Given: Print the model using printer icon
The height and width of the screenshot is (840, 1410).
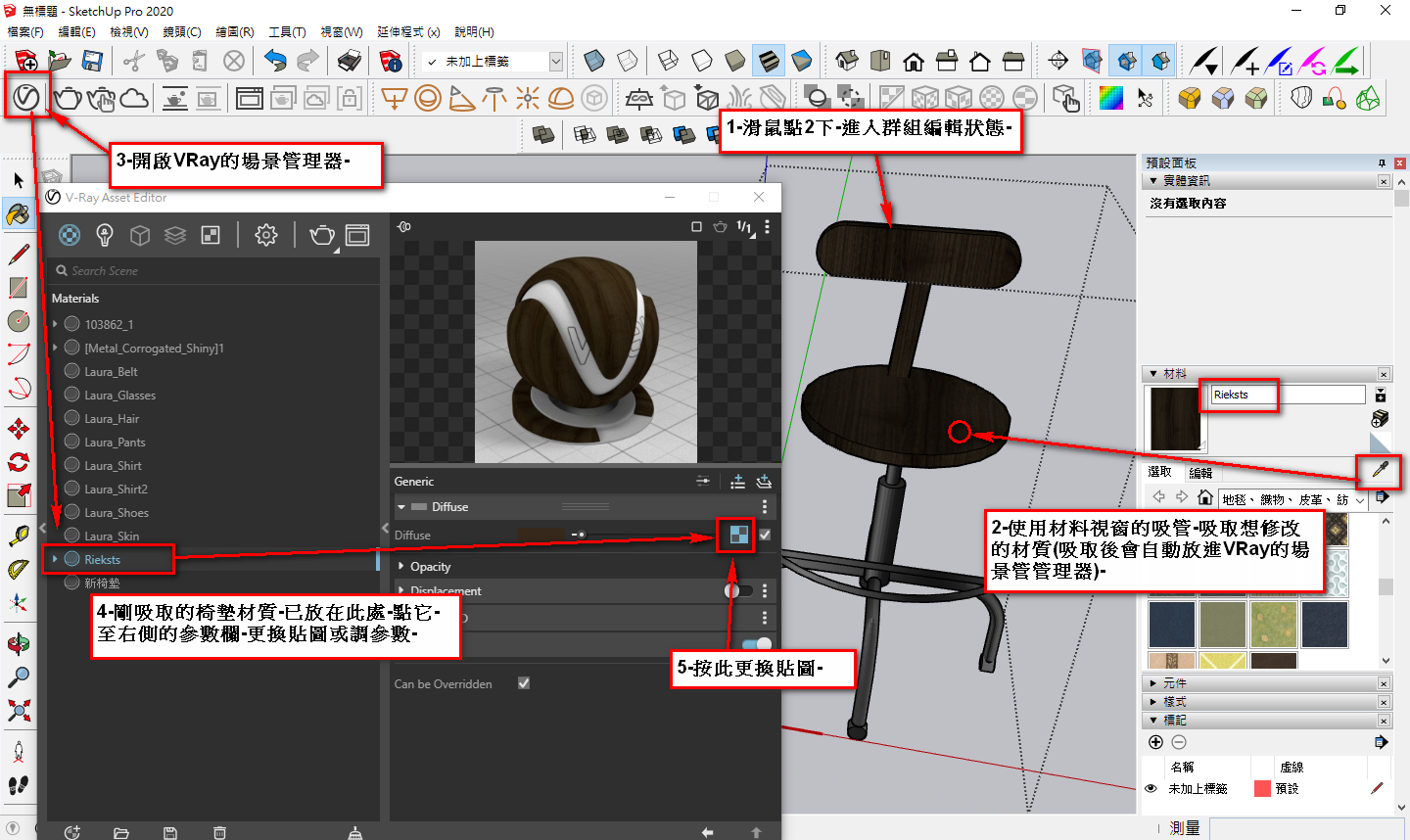Looking at the screenshot, I should tap(350, 62).
